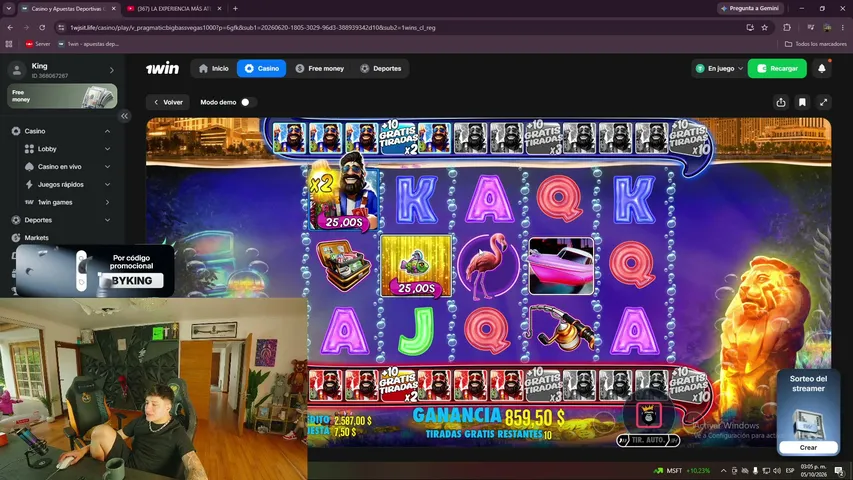Image resolution: width=853 pixels, height=480 pixels.
Task: Open Todos los marcadores folder
Action: pos(815,44)
